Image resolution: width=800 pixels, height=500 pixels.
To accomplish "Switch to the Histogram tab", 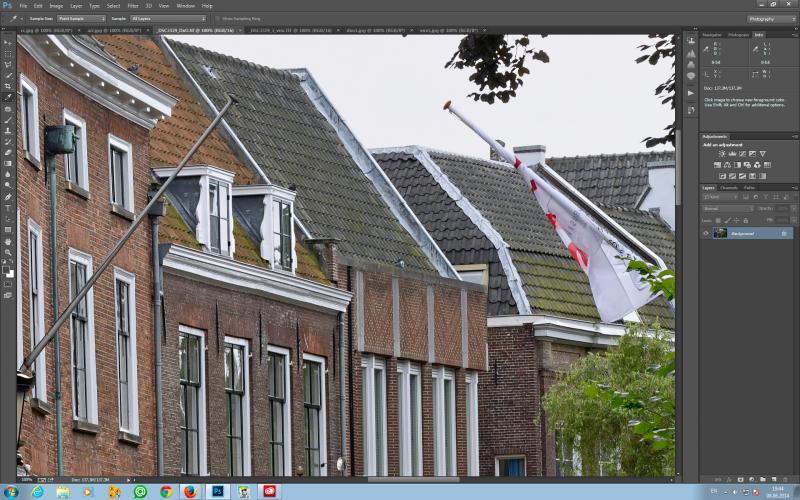I will [738, 35].
